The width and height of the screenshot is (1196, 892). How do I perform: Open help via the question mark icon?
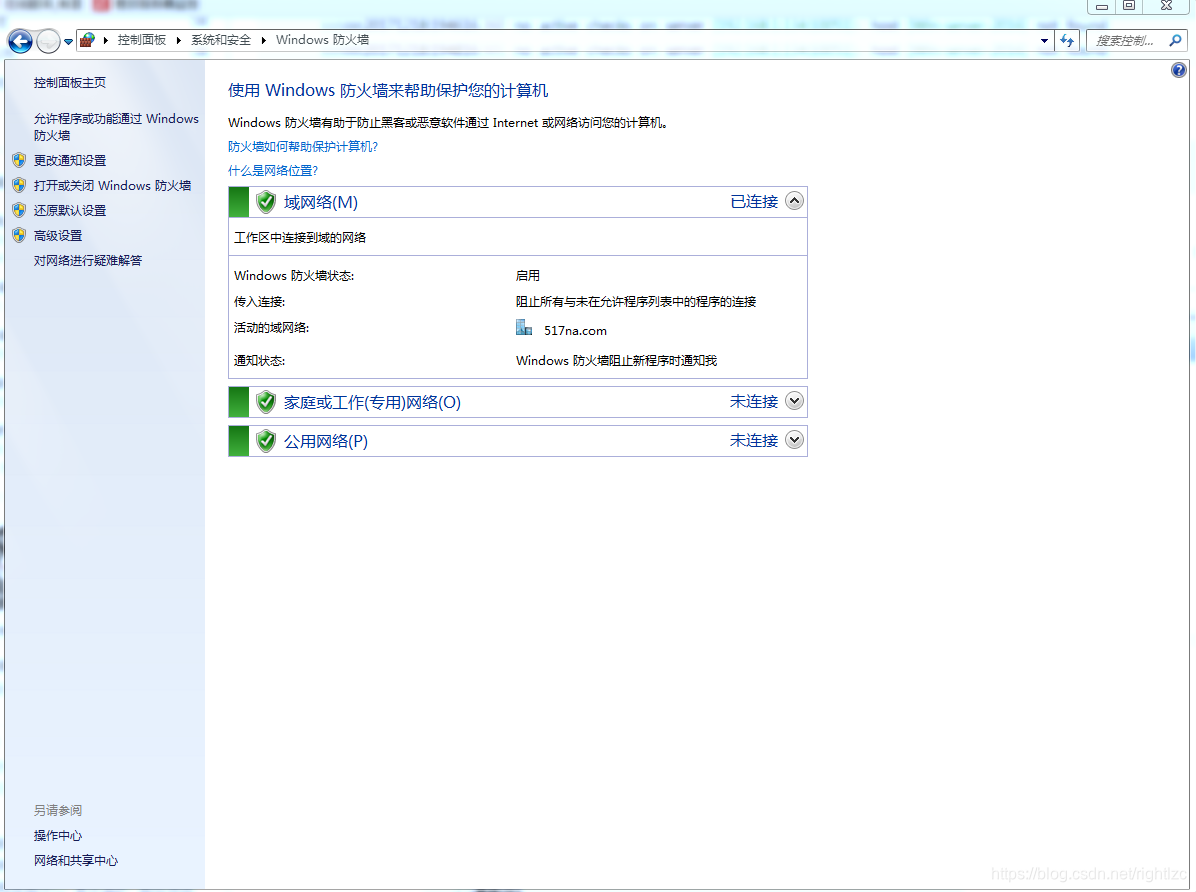1178,70
